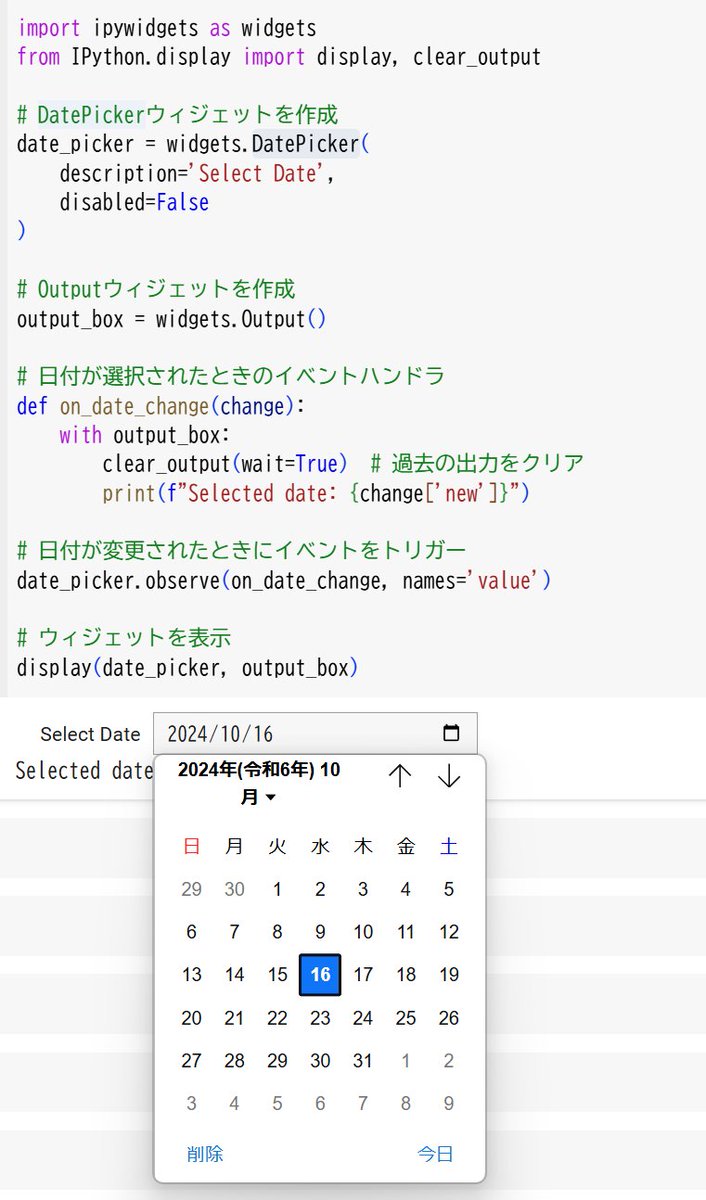Choose date 3 in the first week row
706x1200 pixels.
(363, 889)
